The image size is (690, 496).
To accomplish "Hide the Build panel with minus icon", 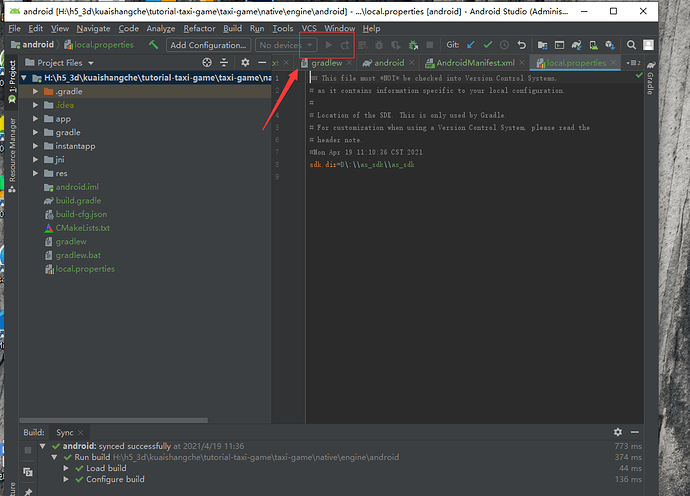I will (x=635, y=432).
